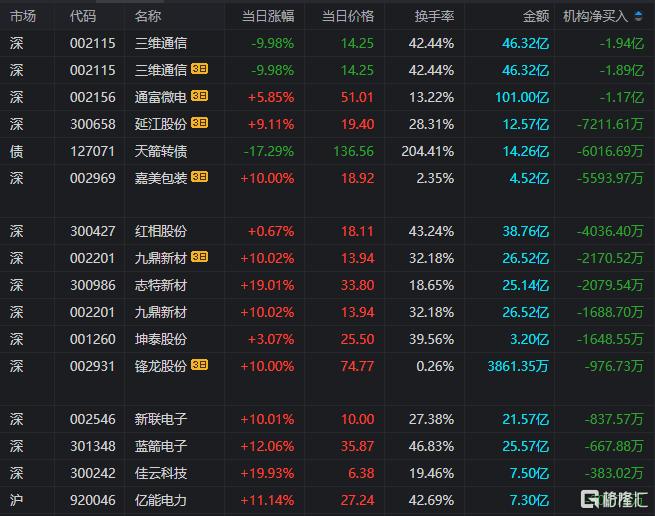The height and width of the screenshot is (516, 655).
Task: Click the 3日 badge beside 通富微电
Action: 200,96
